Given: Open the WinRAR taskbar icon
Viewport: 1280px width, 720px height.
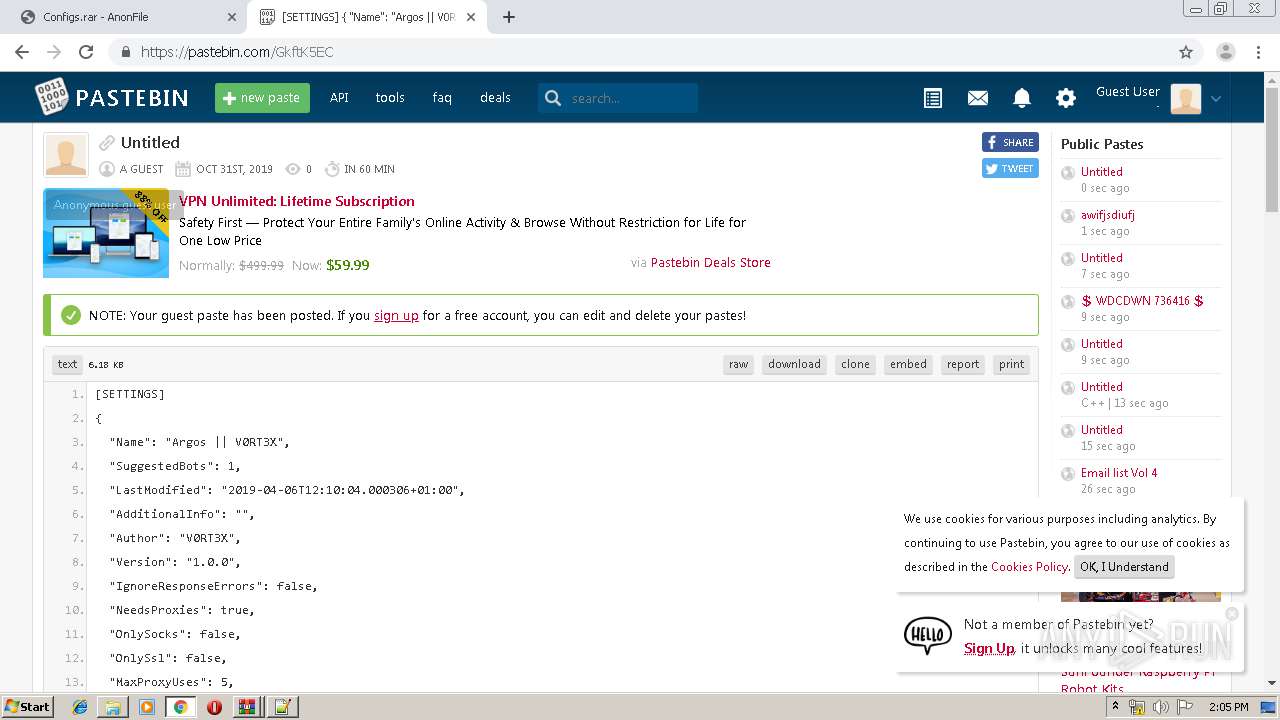Looking at the screenshot, I should pyautogui.click(x=247, y=707).
